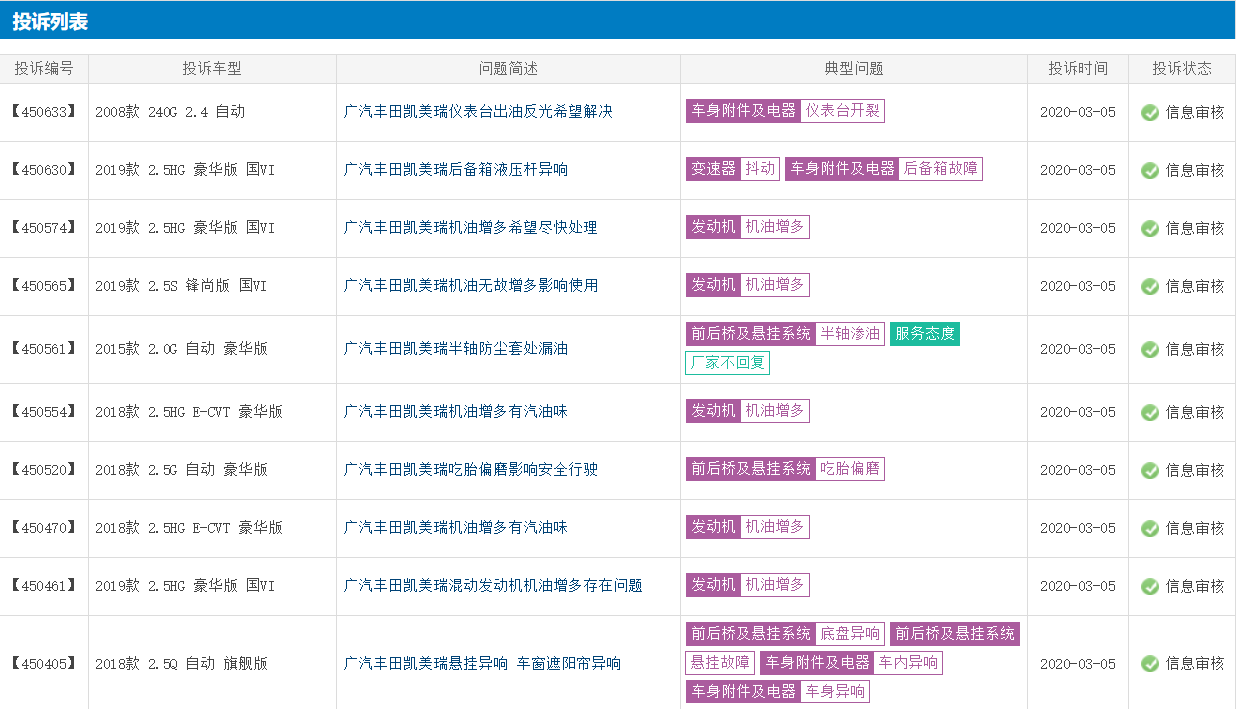
Task: Click the 投诉时间 column header
Action: click(x=1078, y=69)
